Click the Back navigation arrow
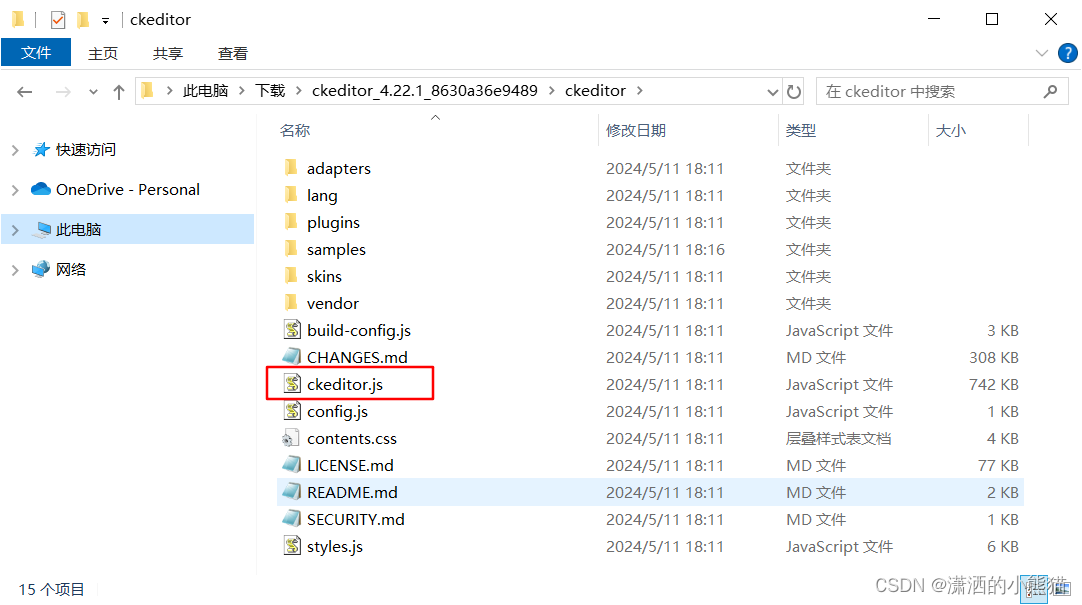The height and width of the screenshot is (605, 1082). click(x=25, y=92)
